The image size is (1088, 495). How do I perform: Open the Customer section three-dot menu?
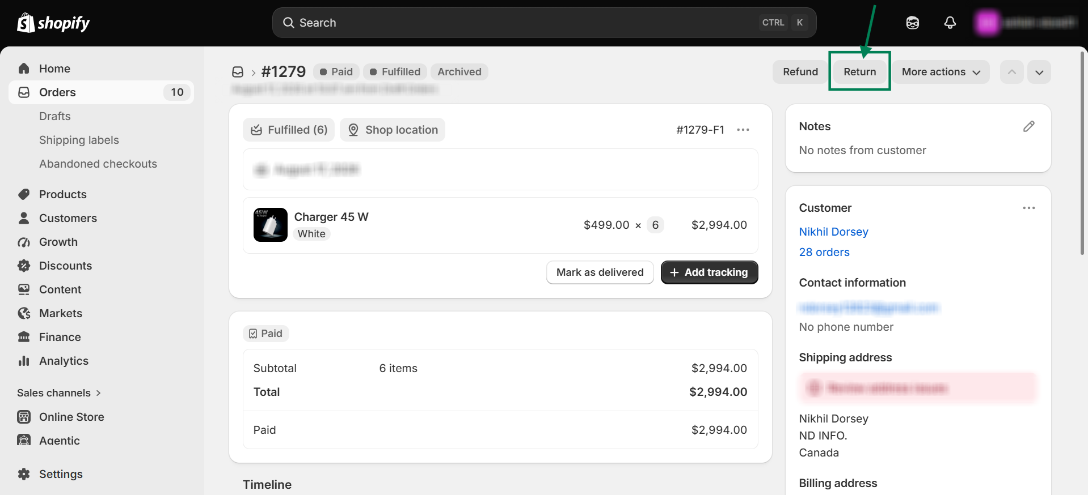click(1029, 208)
